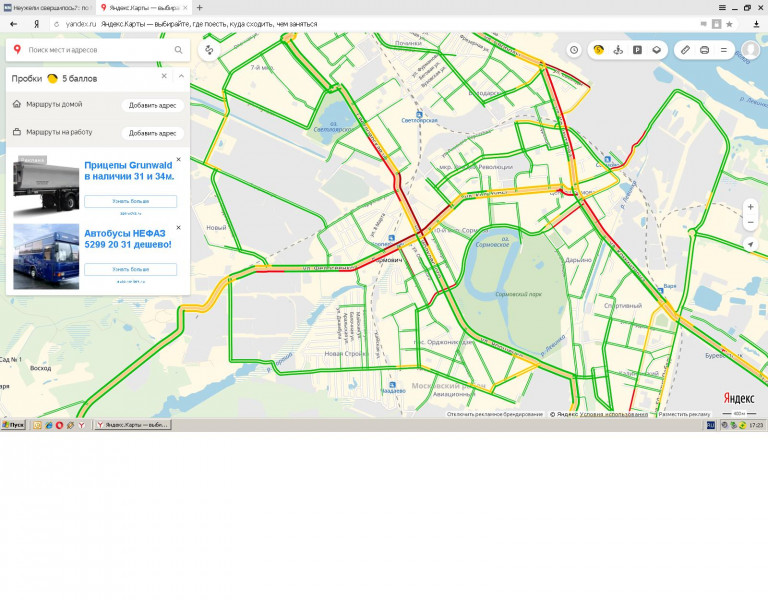The image size is (768, 600).
Task: Toggle the public transport layer icon
Action: click(x=618, y=50)
